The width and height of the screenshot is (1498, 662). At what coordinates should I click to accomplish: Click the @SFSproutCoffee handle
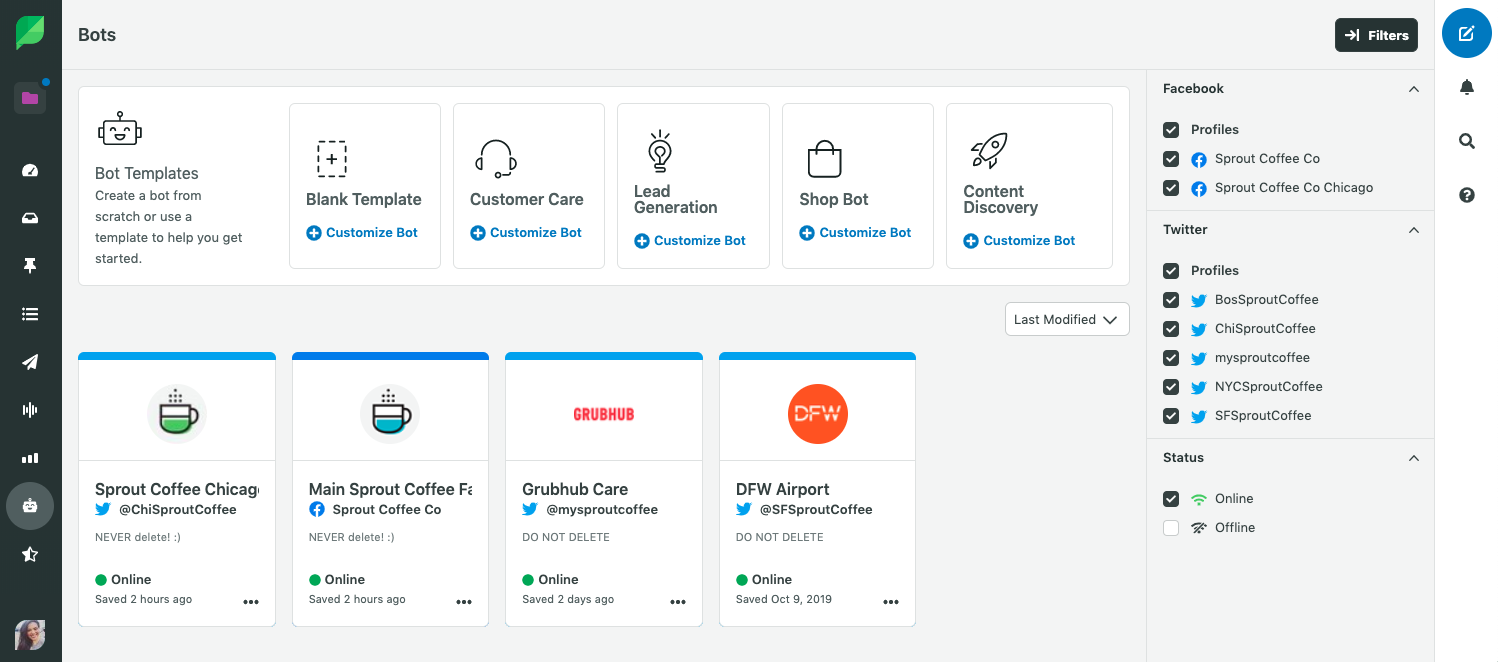pos(816,509)
